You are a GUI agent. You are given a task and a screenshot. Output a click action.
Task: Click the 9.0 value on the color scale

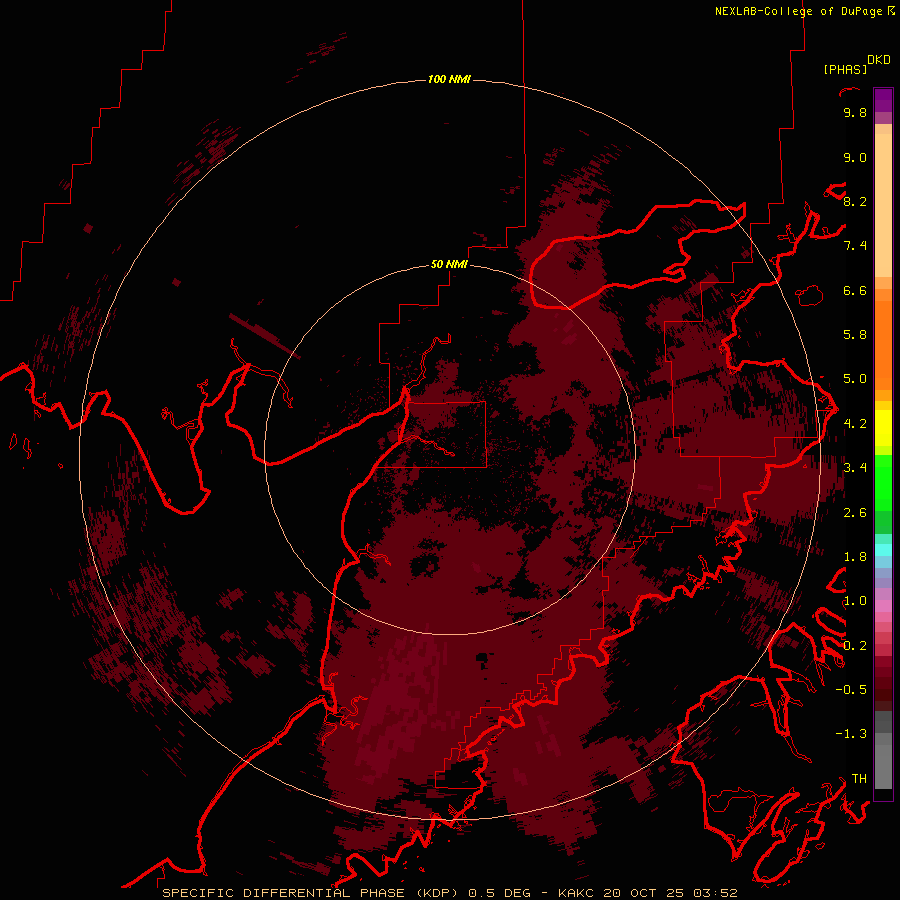855,157
